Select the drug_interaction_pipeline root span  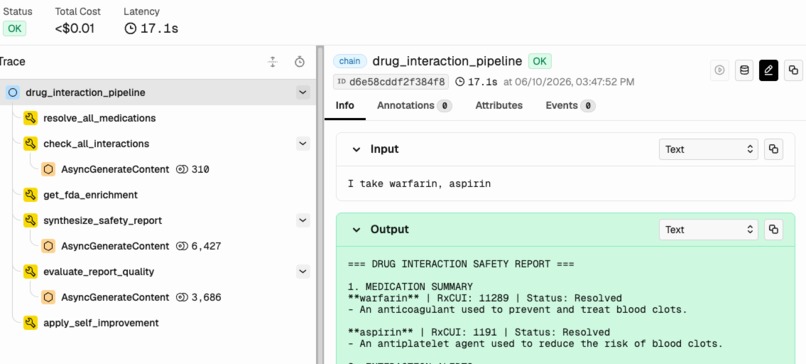(158, 93)
